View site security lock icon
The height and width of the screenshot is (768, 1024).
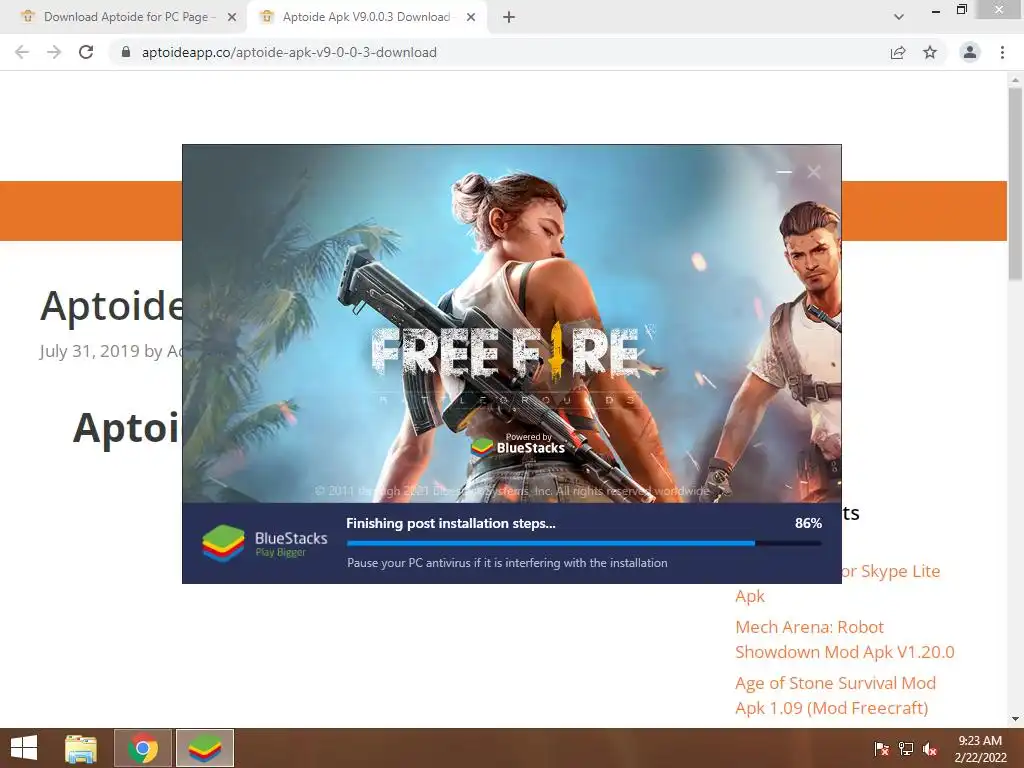(126, 52)
